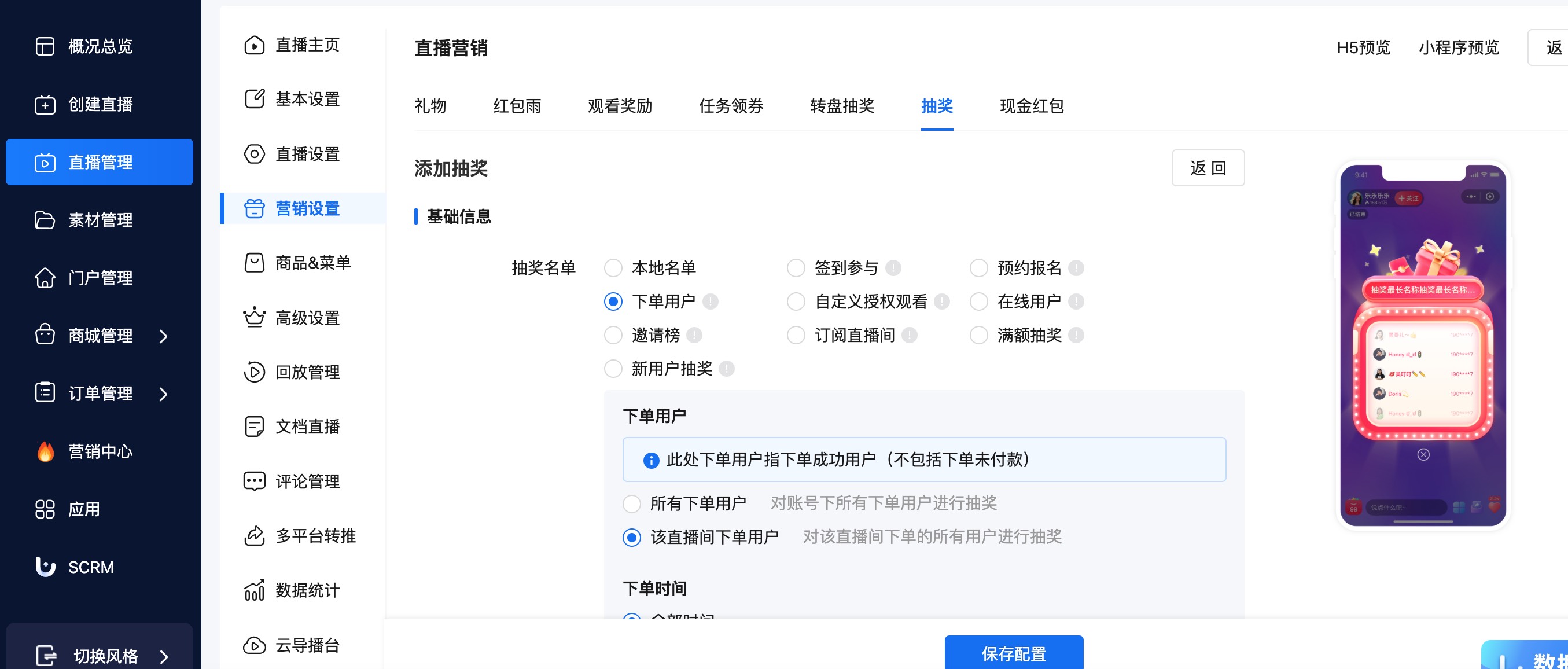
Task: Click the 概况总览 dashboard icon
Action: pyautogui.click(x=45, y=46)
